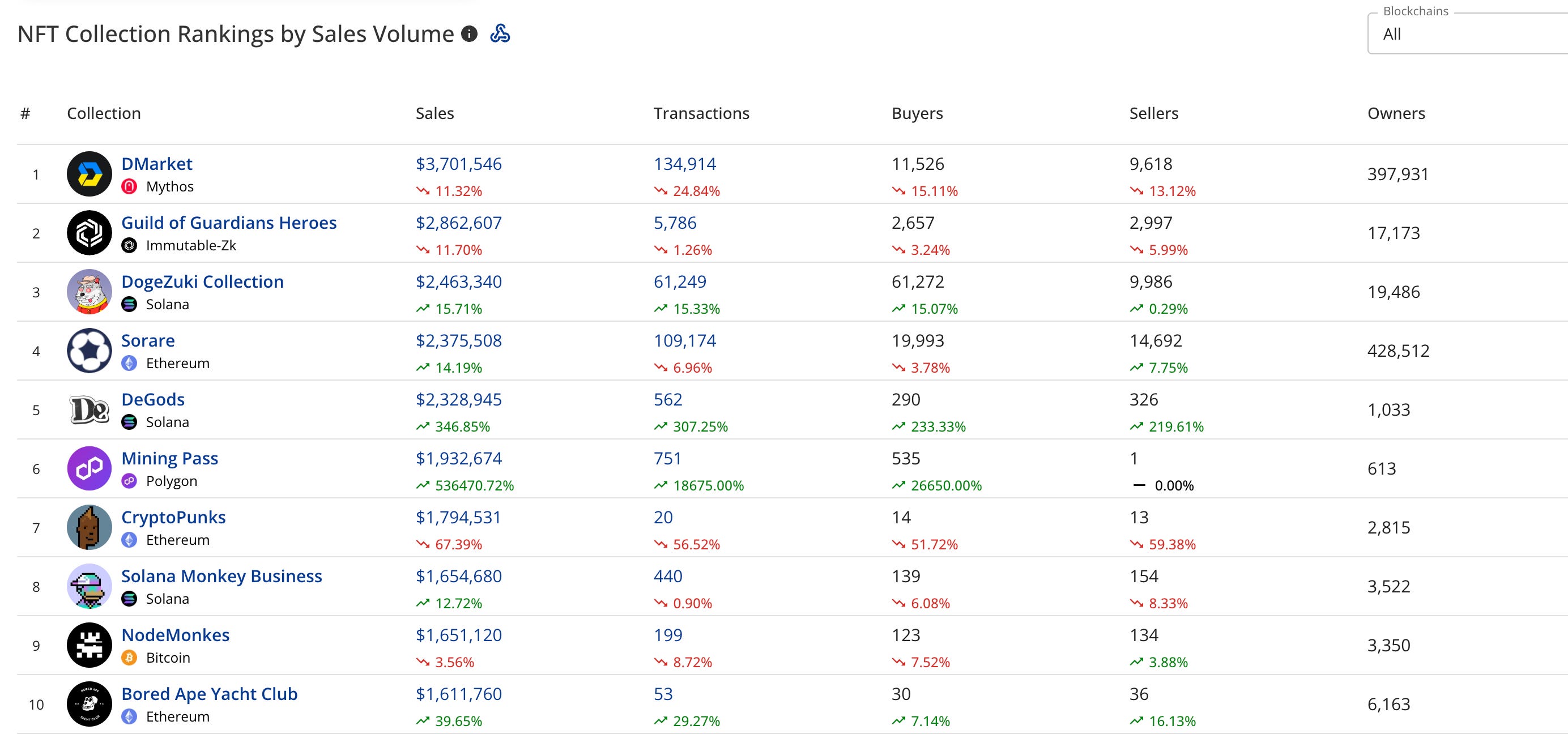This screenshot has width=1568, height=734.
Task: Click the Guild of Guardians Heroes logo
Action: coord(89,233)
